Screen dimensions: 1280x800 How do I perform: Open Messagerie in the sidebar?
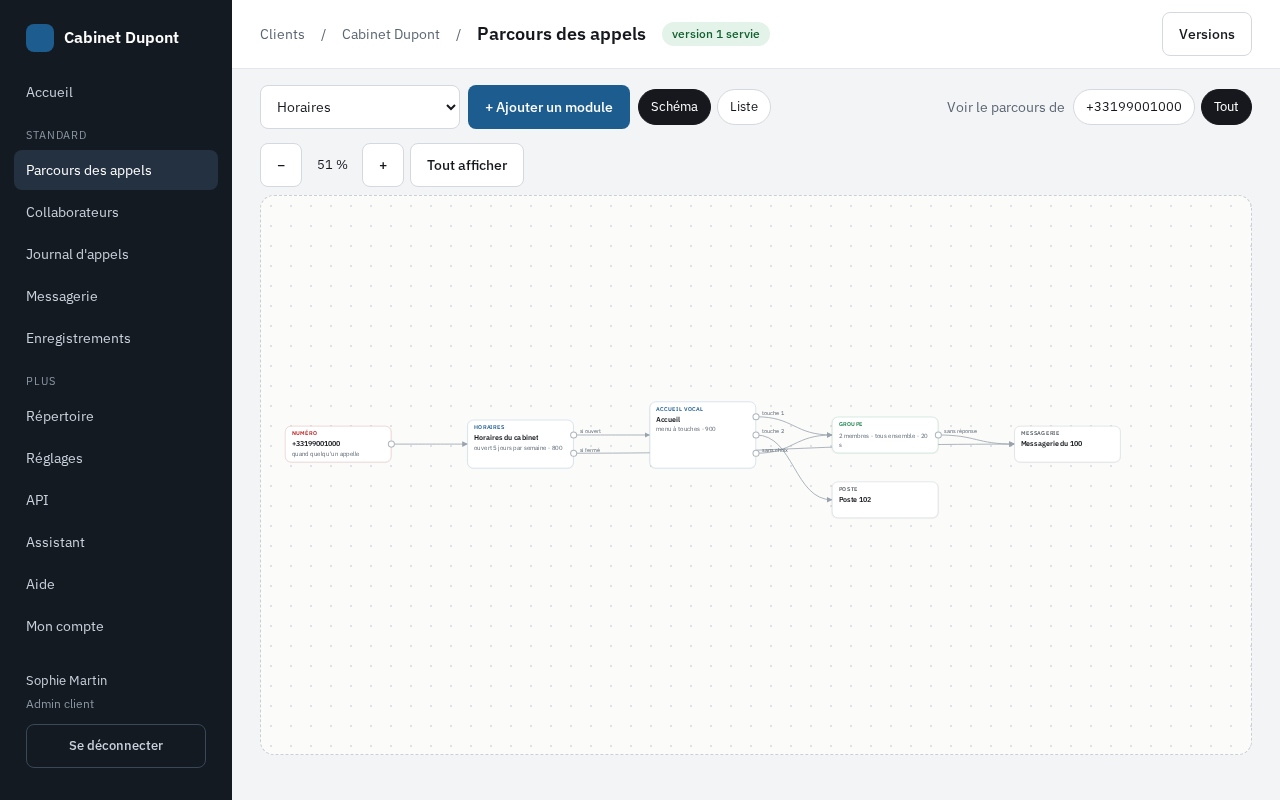pyautogui.click(x=116, y=296)
